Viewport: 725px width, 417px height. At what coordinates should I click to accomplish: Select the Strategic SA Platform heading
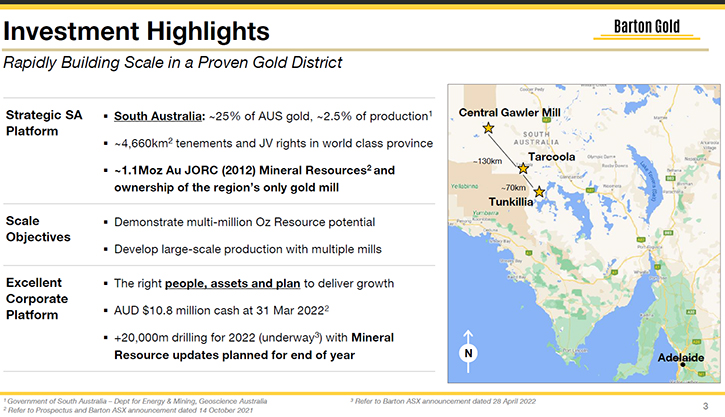pos(45,123)
